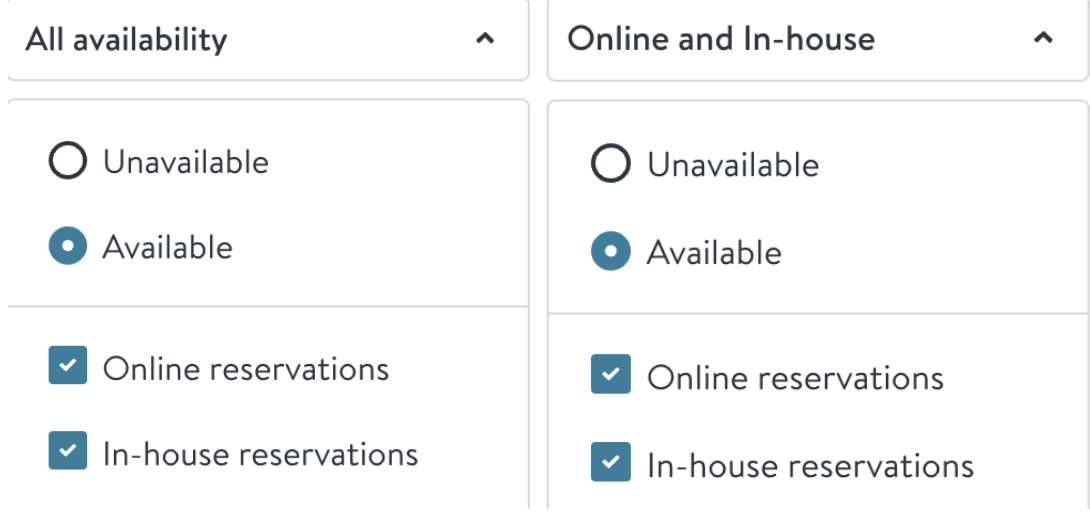
Task: Click In-house reservations label in right panel
Action: (x=811, y=465)
